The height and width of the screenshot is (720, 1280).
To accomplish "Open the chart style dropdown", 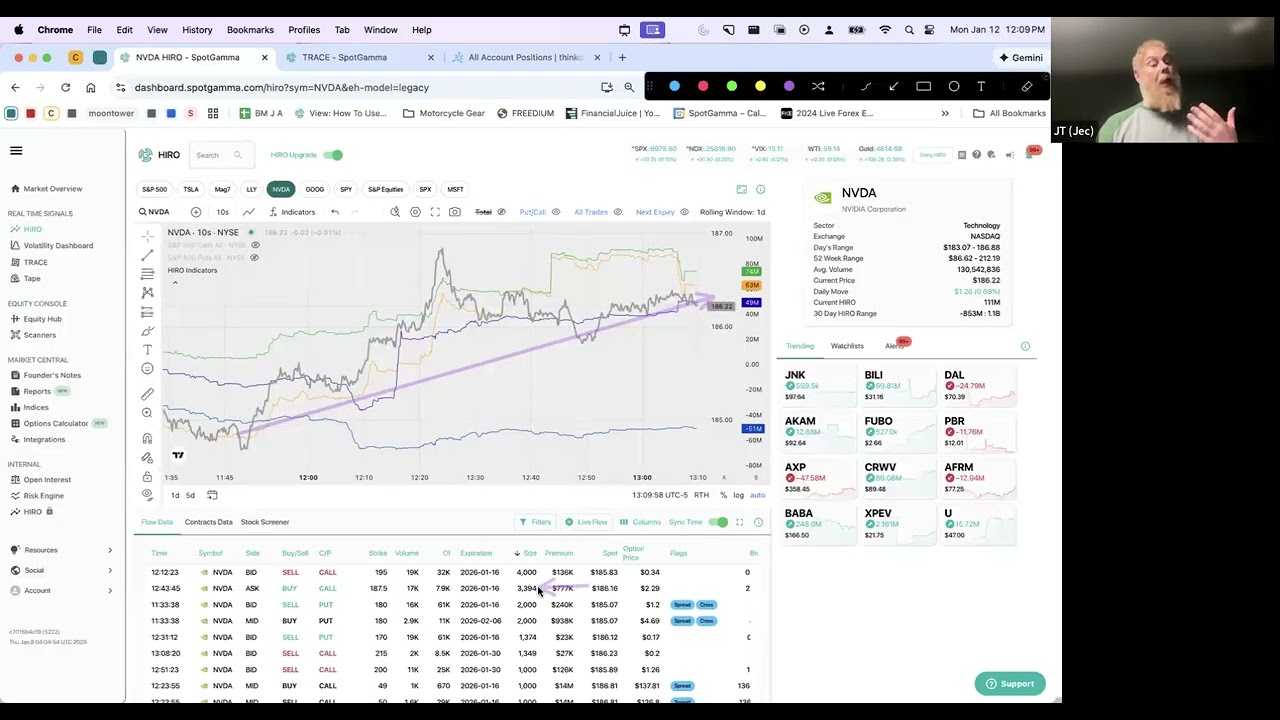I will coord(248,212).
